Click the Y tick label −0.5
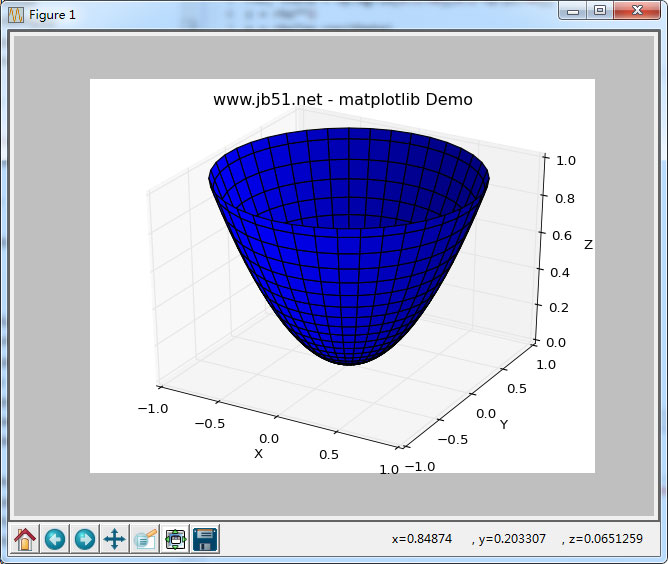668x564 pixels. tap(452, 439)
